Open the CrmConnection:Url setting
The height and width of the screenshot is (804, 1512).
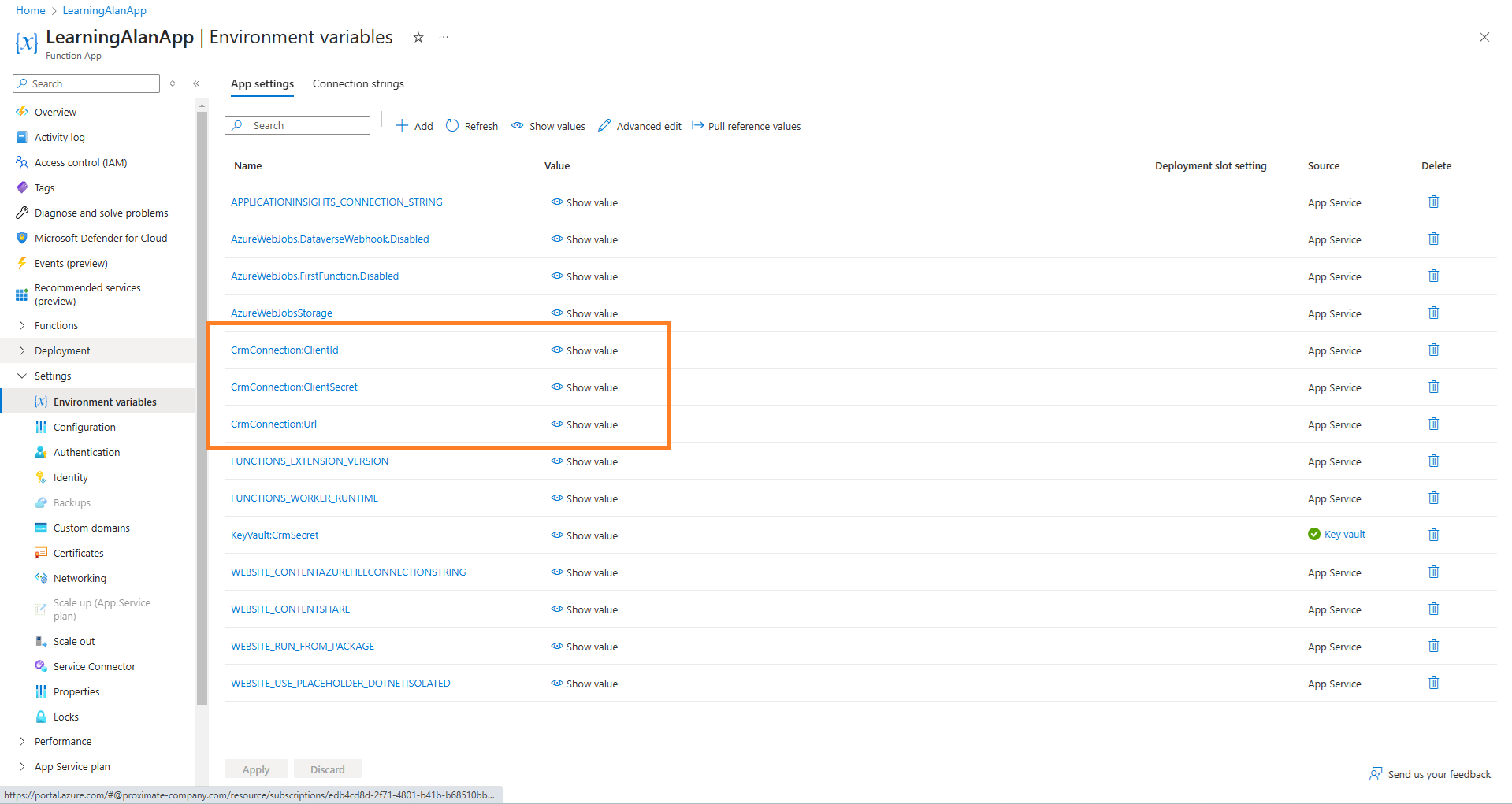(273, 424)
